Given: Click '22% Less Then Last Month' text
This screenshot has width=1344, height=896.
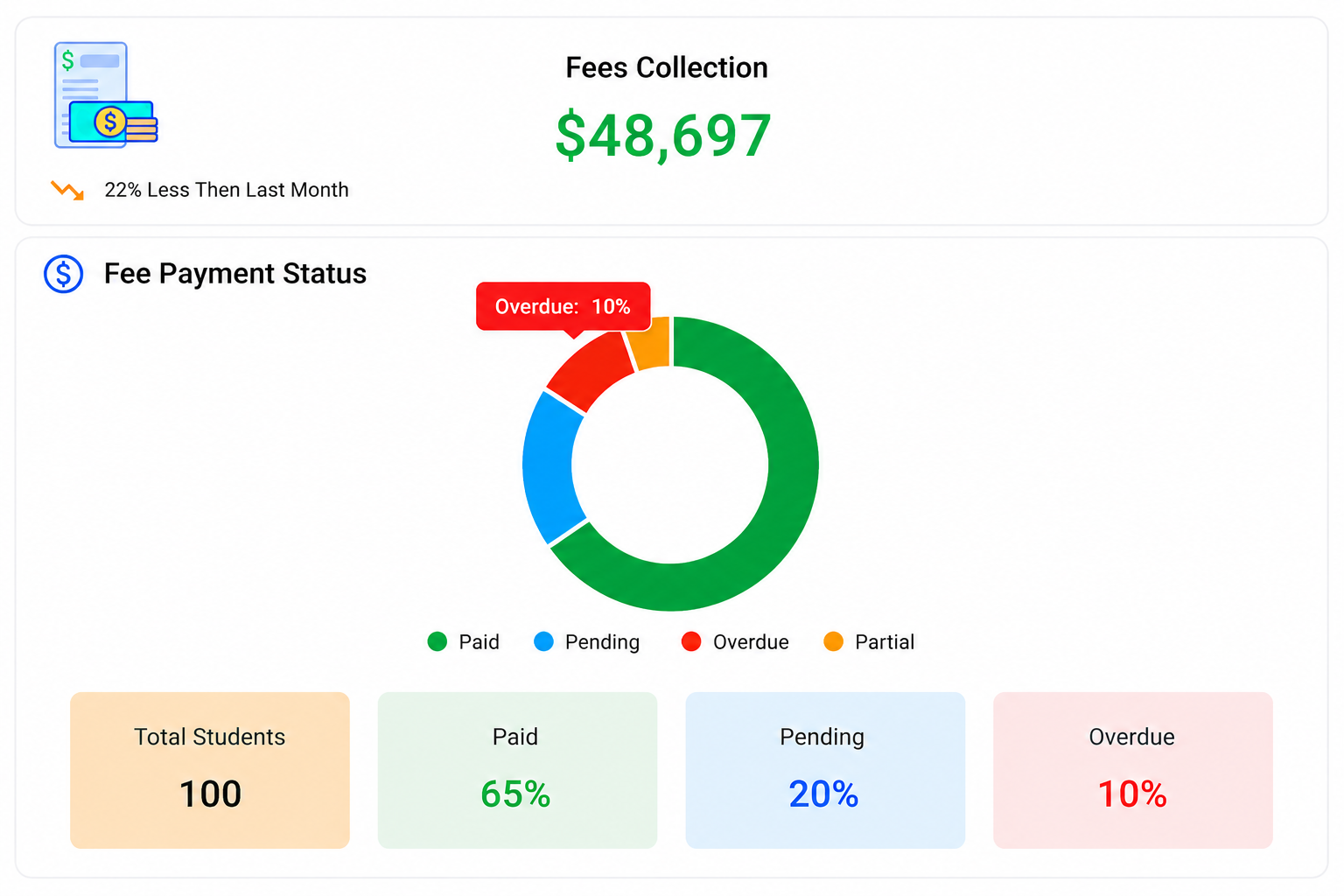Looking at the screenshot, I should pos(227,190).
